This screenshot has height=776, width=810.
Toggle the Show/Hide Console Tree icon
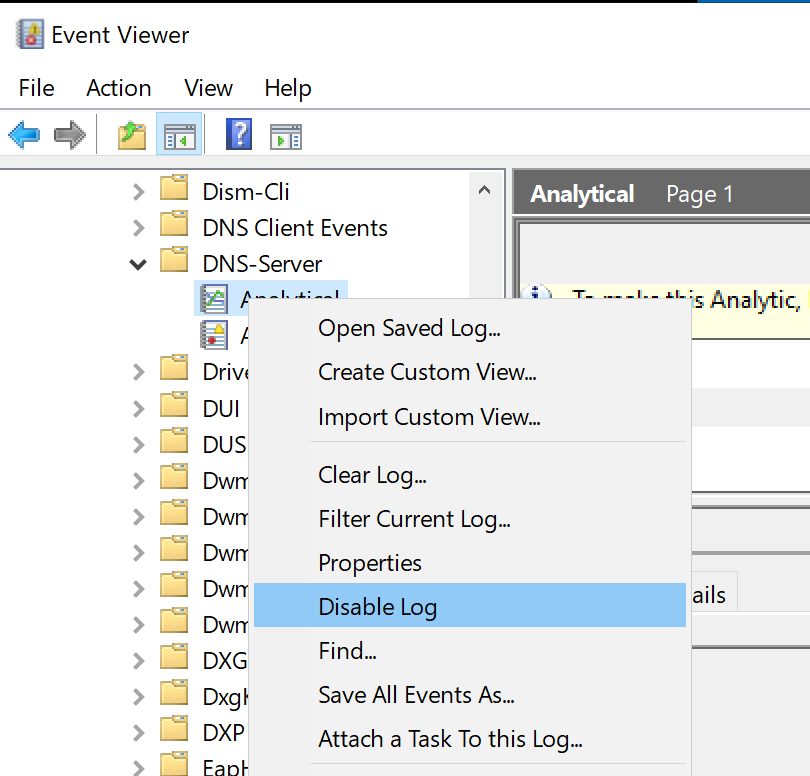179,134
